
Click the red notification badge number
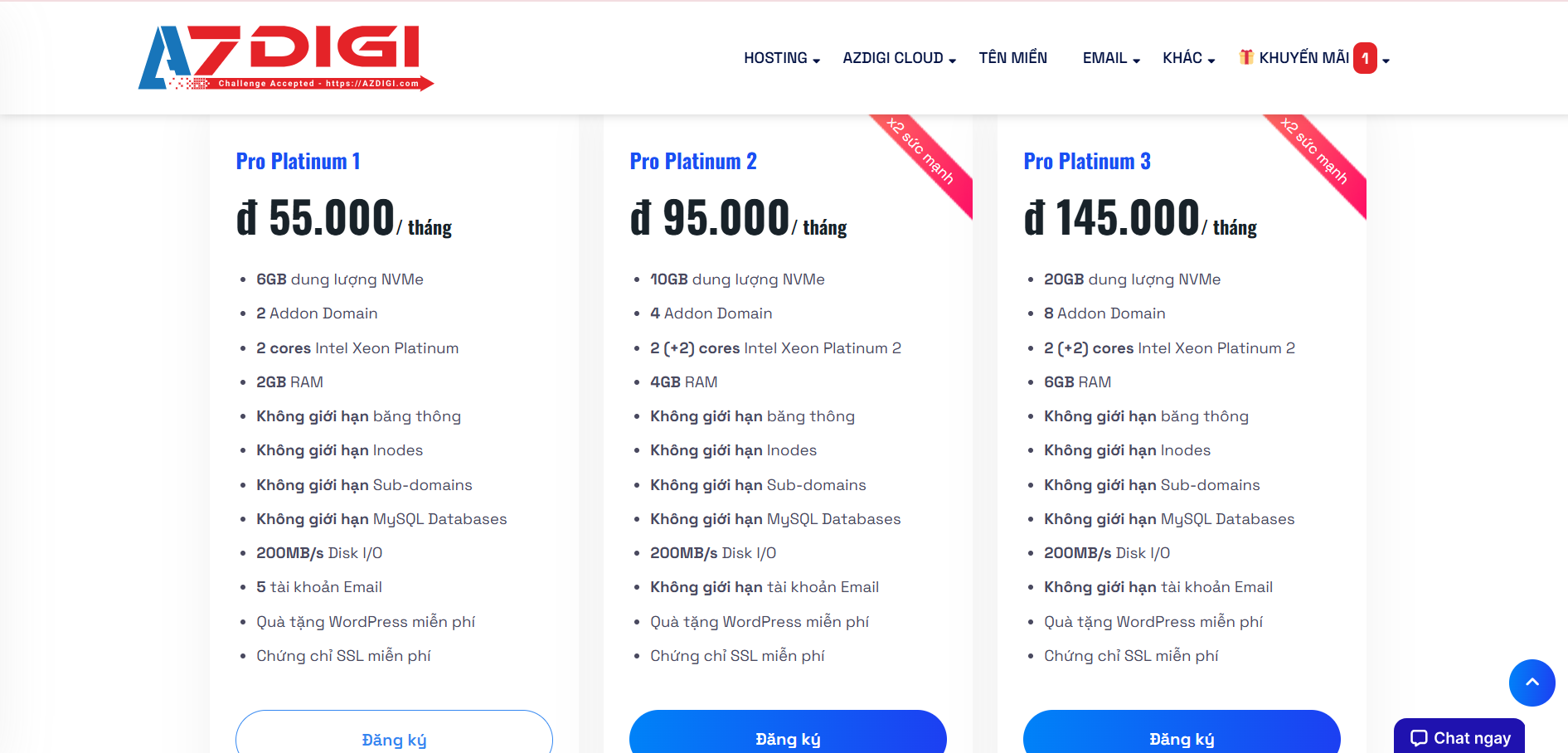coord(1365,58)
